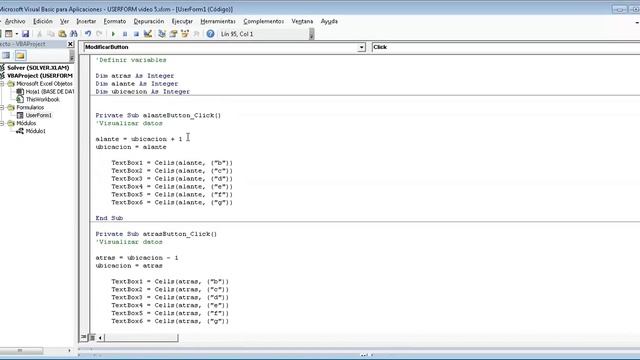
Task: Select Módulo1 in the project tree
Action: click(36, 131)
